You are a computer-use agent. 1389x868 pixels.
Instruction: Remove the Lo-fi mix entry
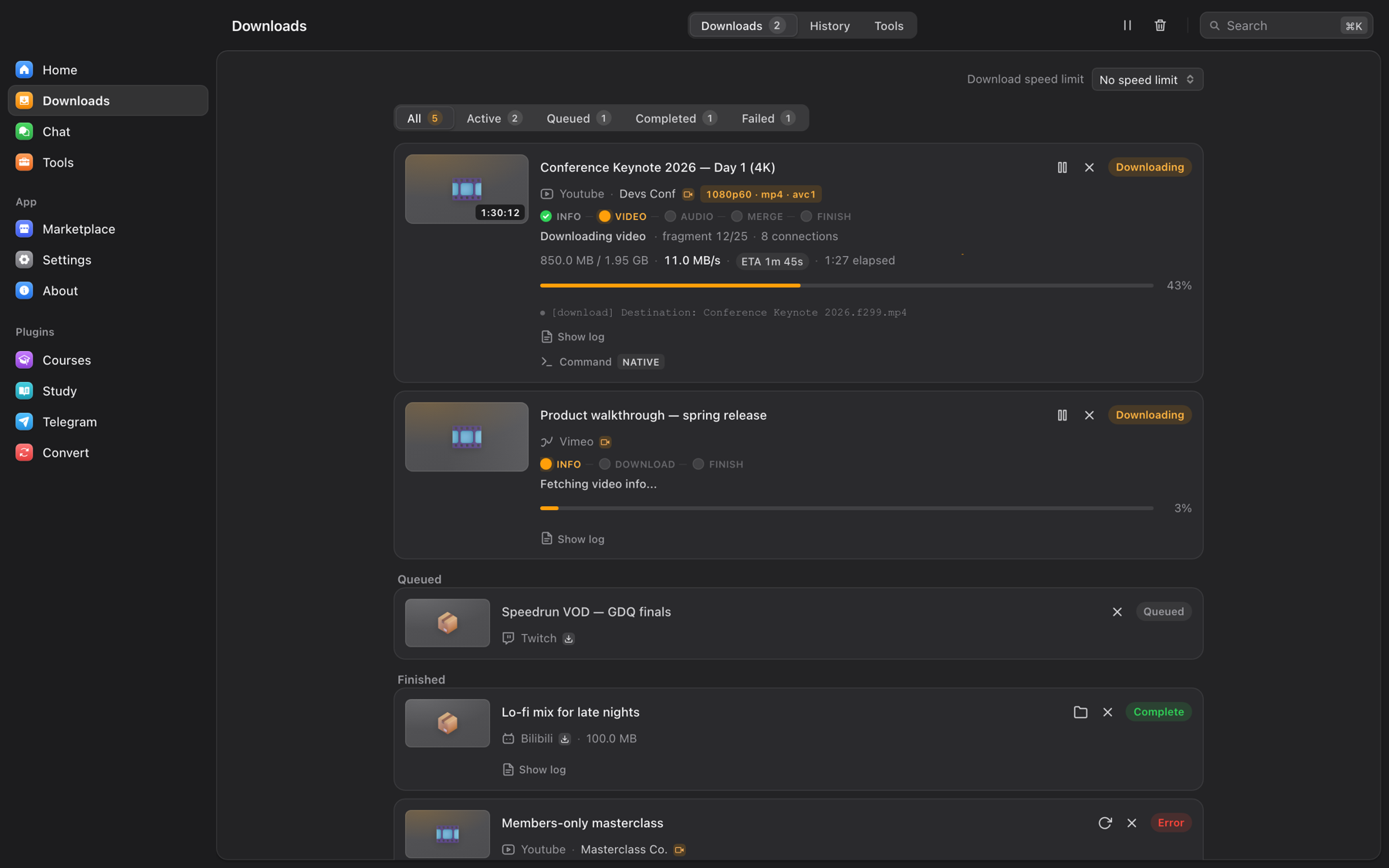pyautogui.click(x=1108, y=712)
